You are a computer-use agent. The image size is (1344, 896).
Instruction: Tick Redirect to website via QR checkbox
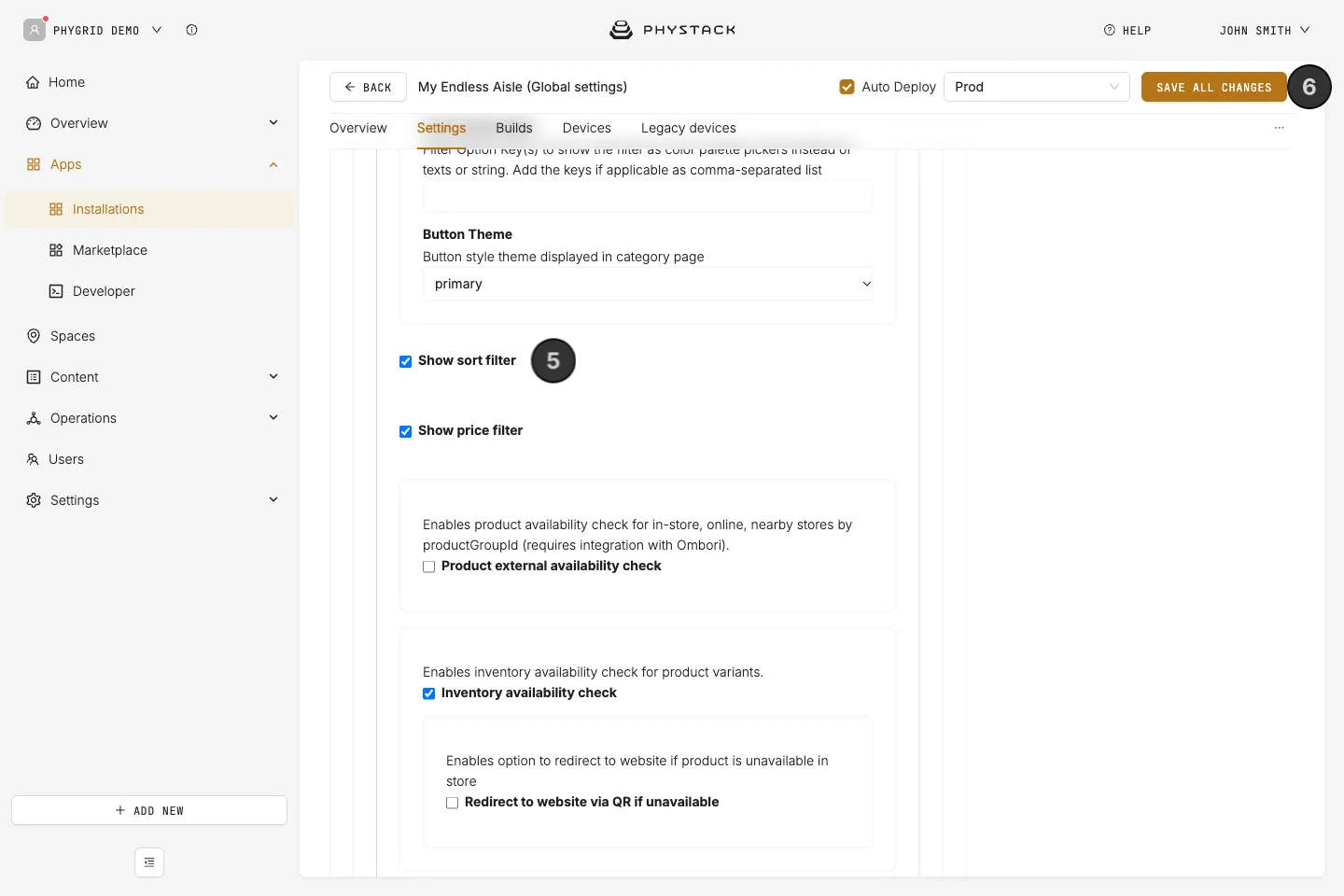(x=453, y=803)
